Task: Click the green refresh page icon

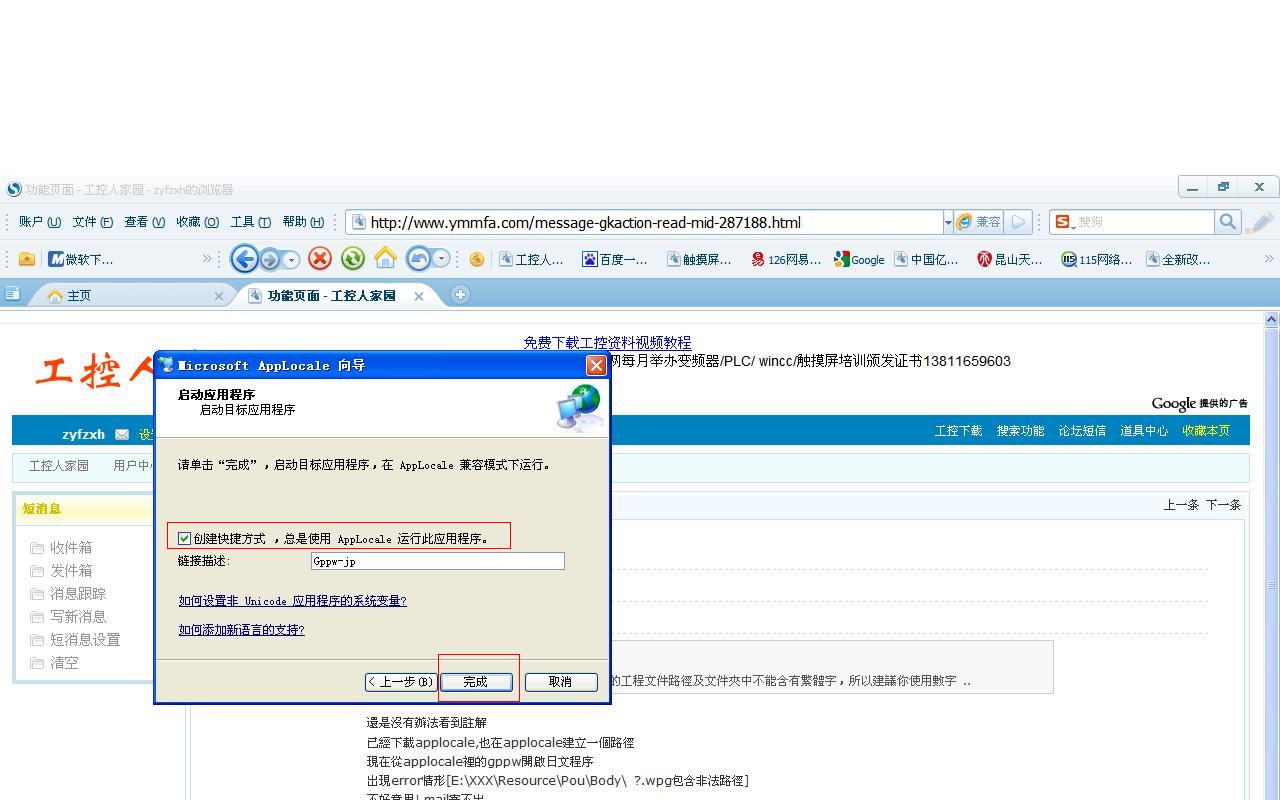Action: point(352,259)
